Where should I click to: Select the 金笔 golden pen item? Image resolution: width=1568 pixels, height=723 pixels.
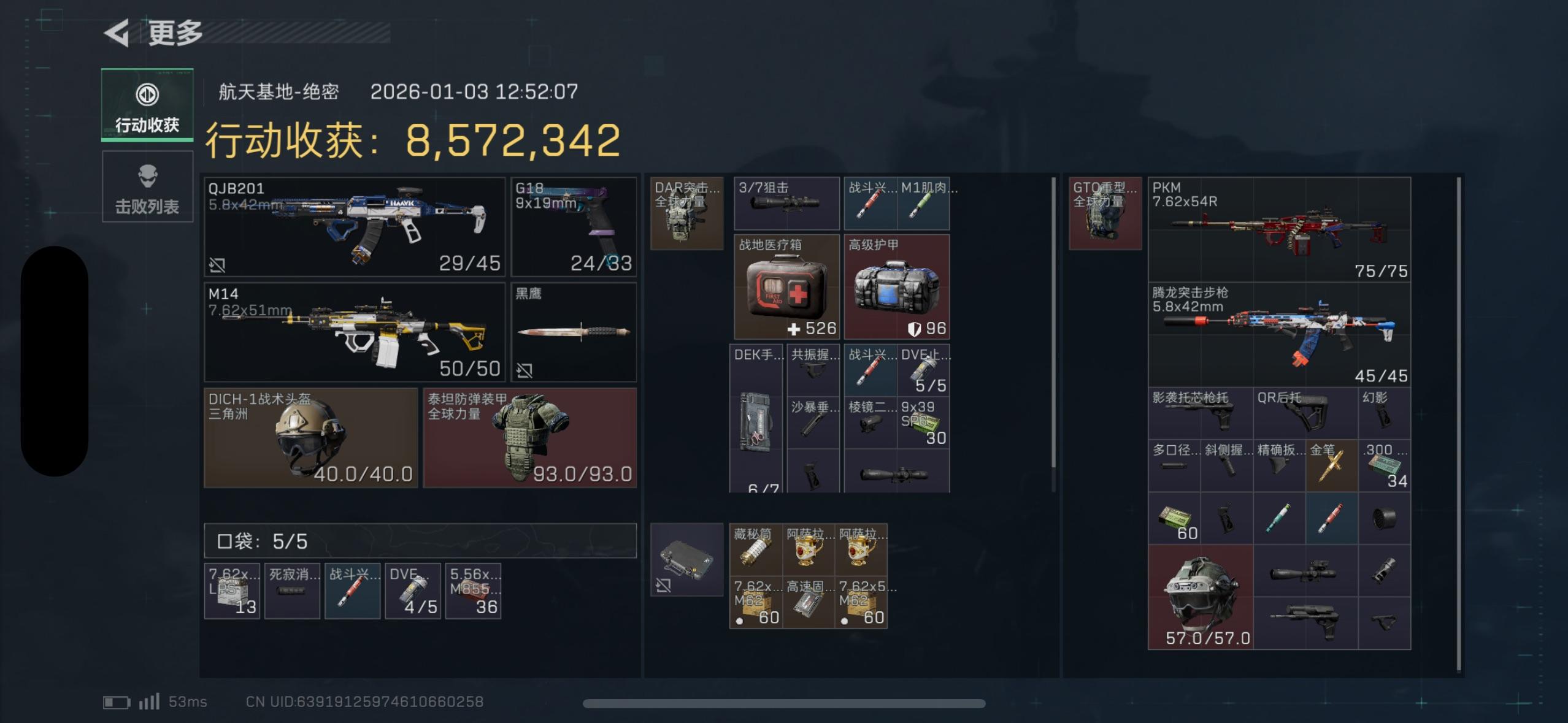[1332, 465]
